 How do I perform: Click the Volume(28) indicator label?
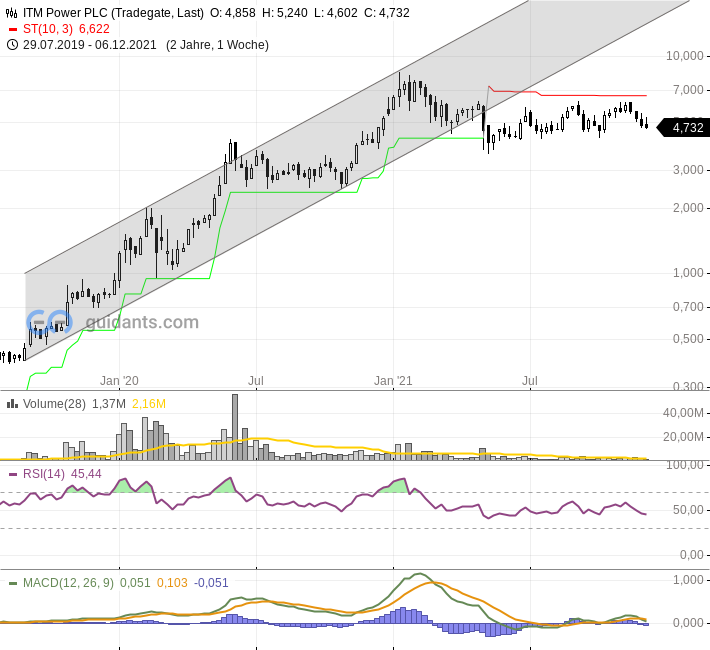coord(54,404)
